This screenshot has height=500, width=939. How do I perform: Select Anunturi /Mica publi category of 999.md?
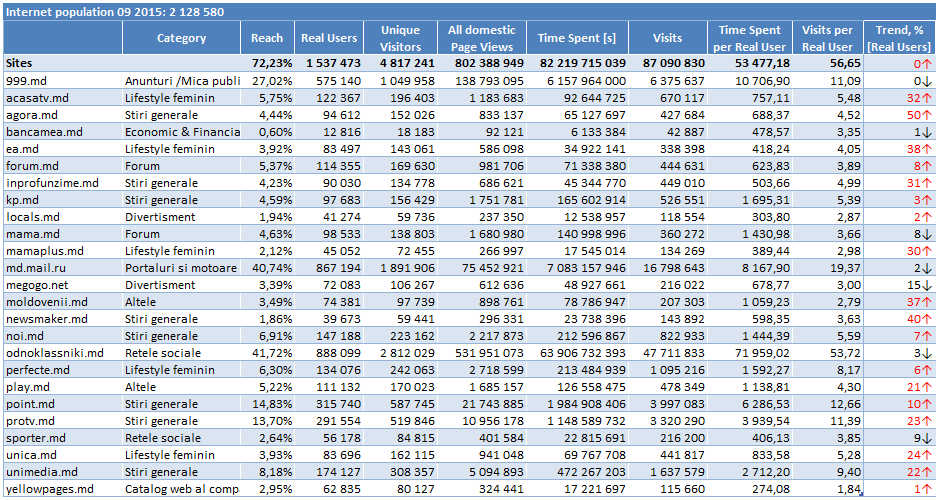pos(181,81)
